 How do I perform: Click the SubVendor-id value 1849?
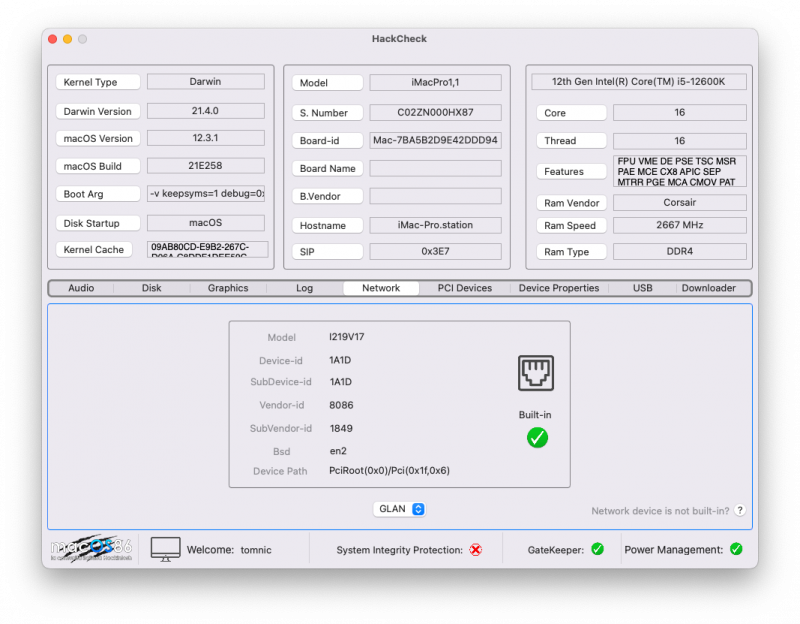pyautogui.click(x=341, y=428)
